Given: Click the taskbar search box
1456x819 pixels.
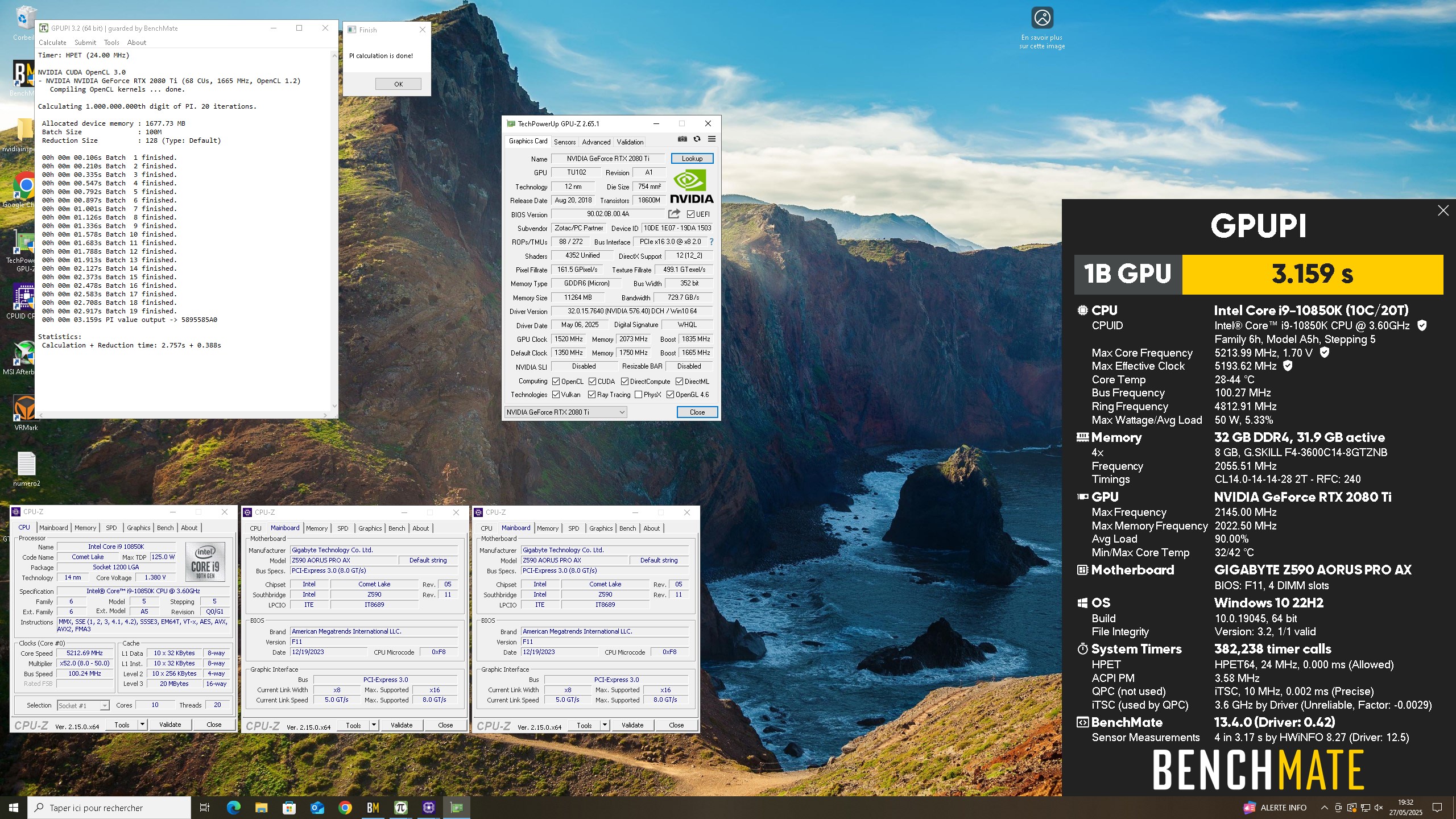Looking at the screenshot, I should coord(109,808).
